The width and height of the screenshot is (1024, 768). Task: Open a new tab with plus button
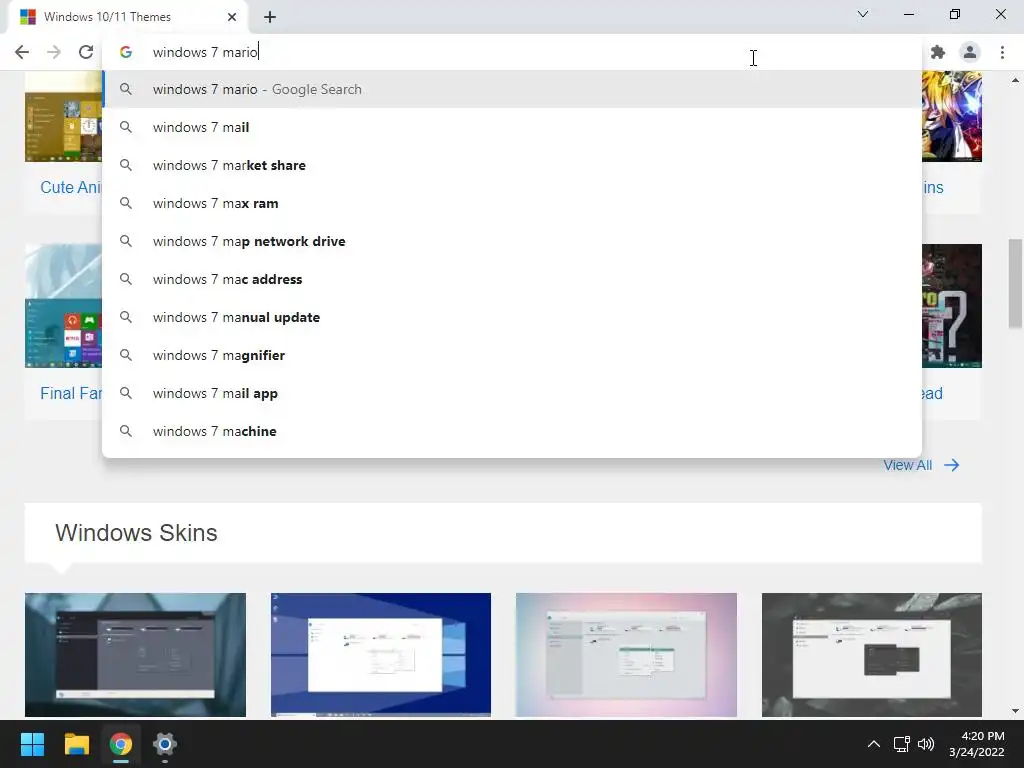270,17
